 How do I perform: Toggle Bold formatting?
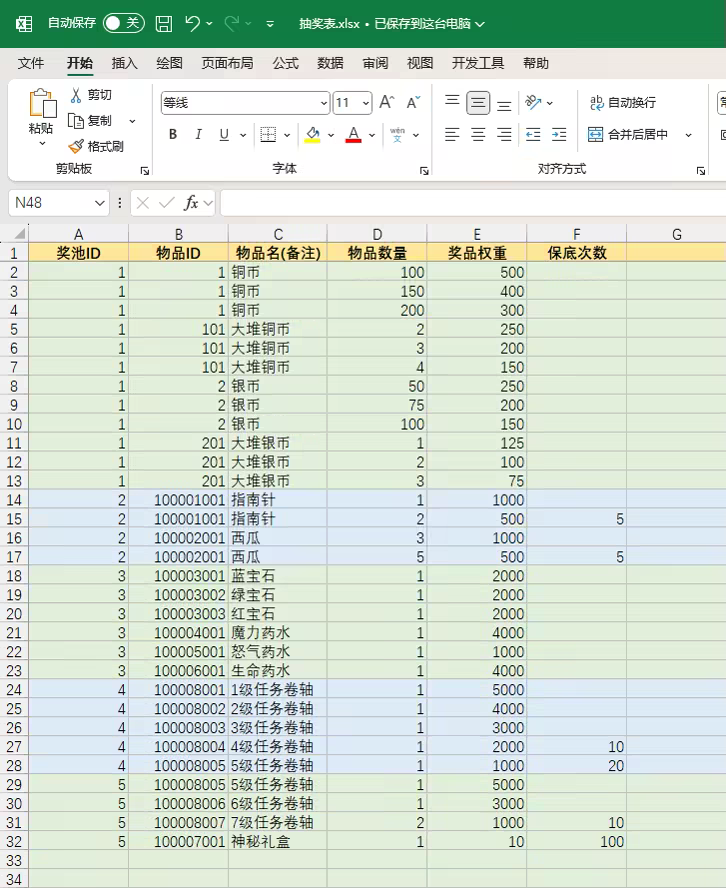pyautogui.click(x=173, y=135)
